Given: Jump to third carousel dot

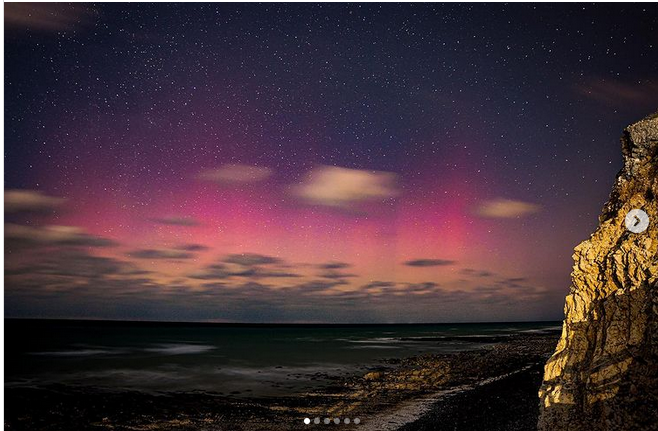Looking at the screenshot, I should click(327, 421).
